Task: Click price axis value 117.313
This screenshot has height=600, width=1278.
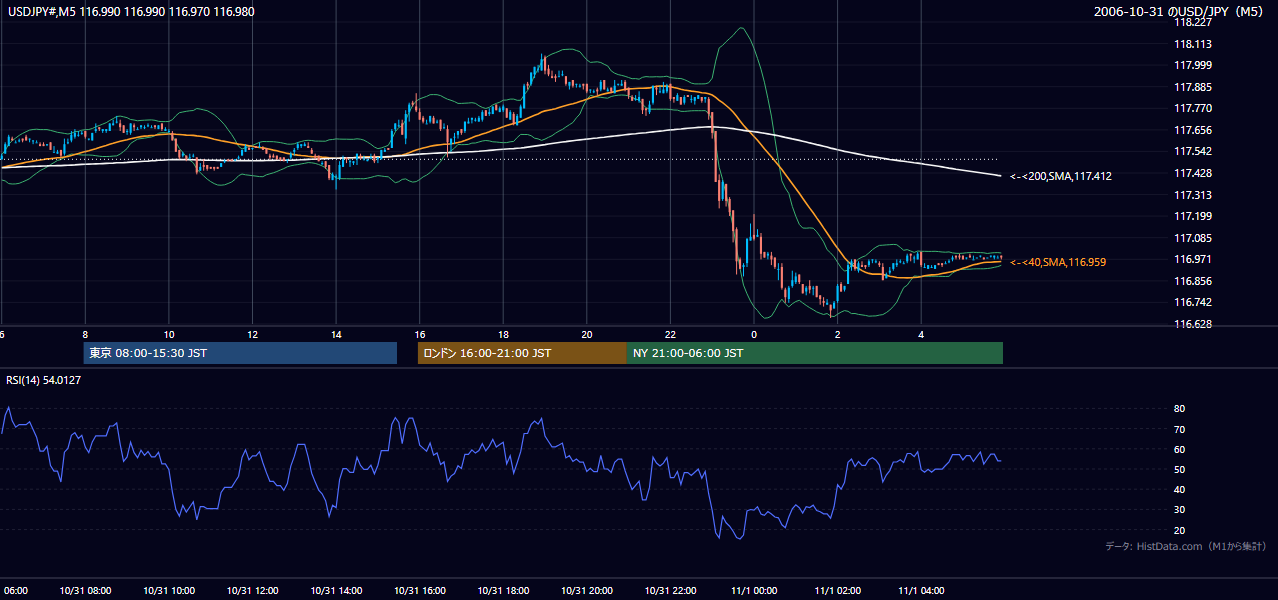Action: pos(1193,195)
